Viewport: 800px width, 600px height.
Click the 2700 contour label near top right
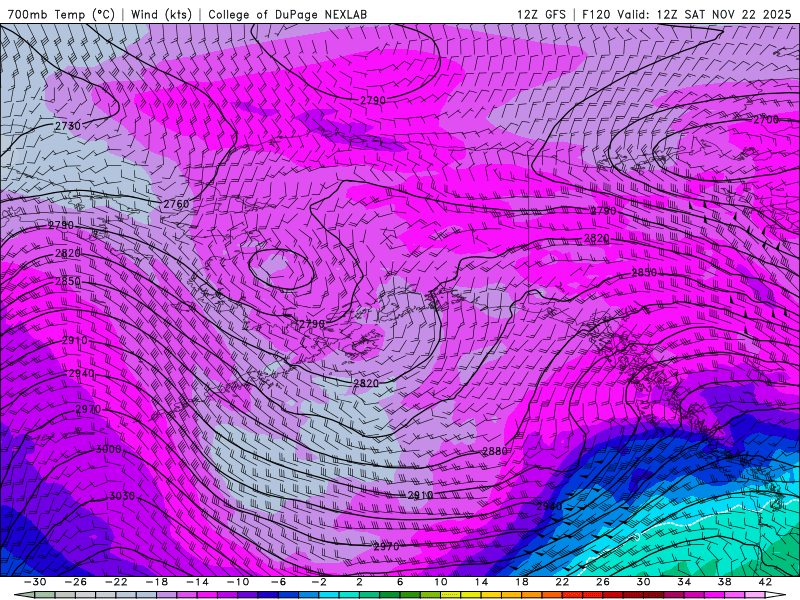[x=766, y=119]
